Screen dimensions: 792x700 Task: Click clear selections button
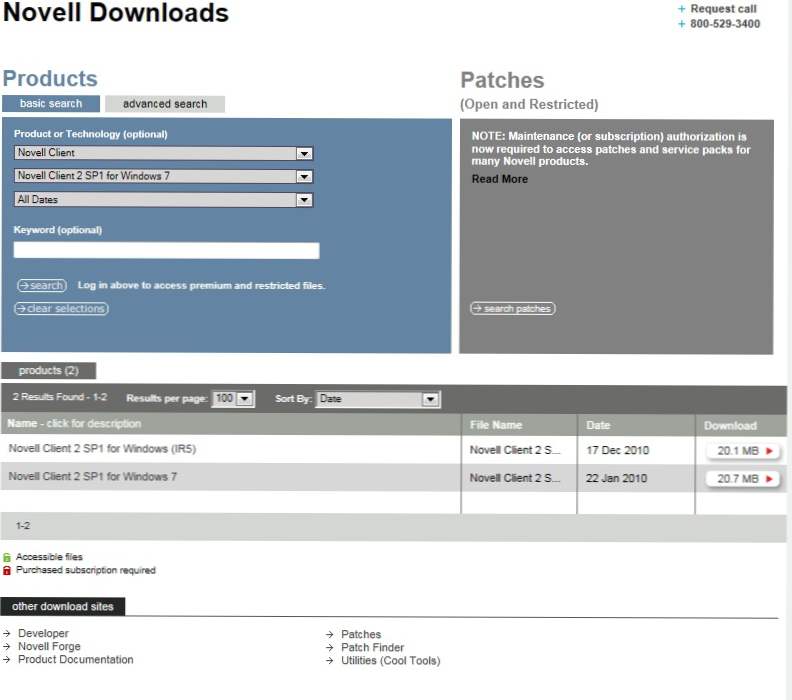coord(61,309)
